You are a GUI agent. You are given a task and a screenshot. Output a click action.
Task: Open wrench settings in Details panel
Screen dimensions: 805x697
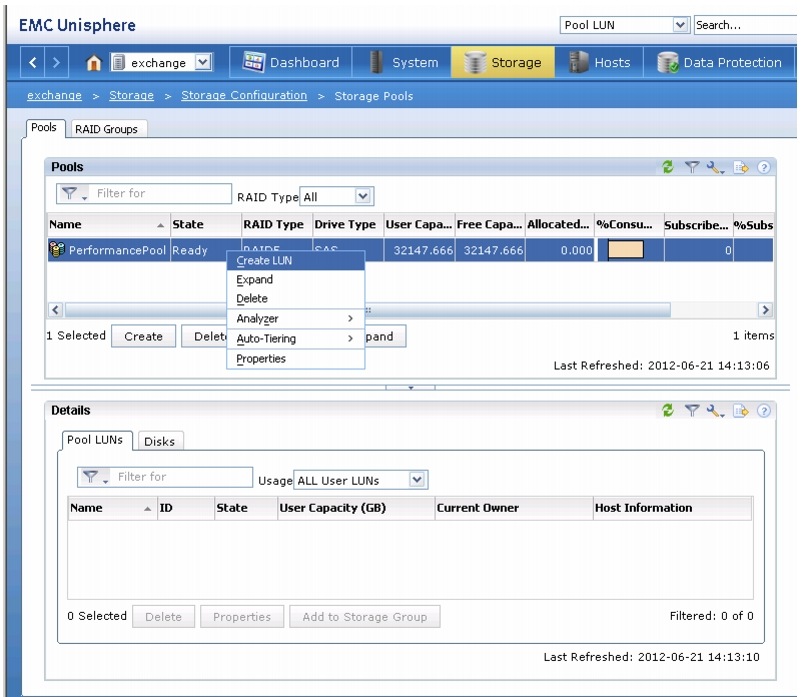tap(715, 411)
